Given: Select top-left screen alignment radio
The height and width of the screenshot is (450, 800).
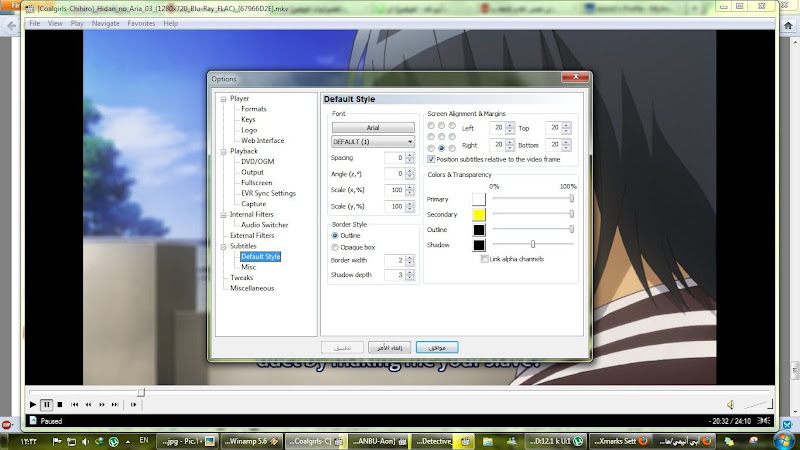Looking at the screenshot, I should click(431, 126).
